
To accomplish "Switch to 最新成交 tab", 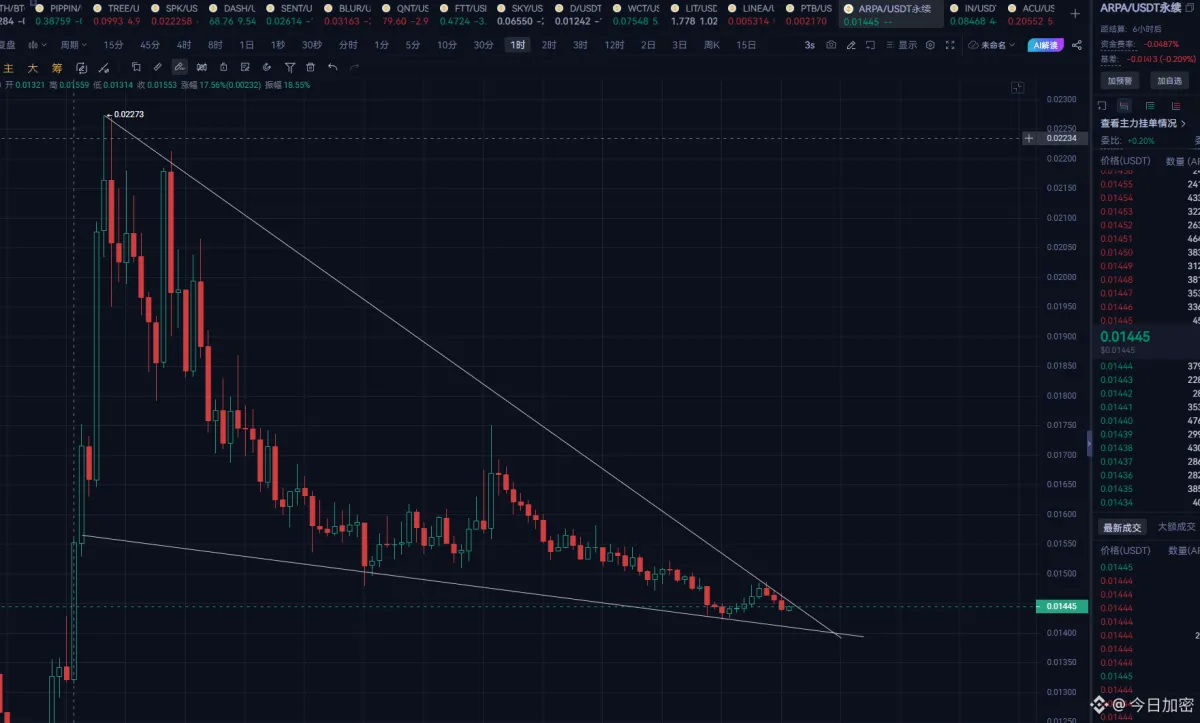I will click(1122, 527).
